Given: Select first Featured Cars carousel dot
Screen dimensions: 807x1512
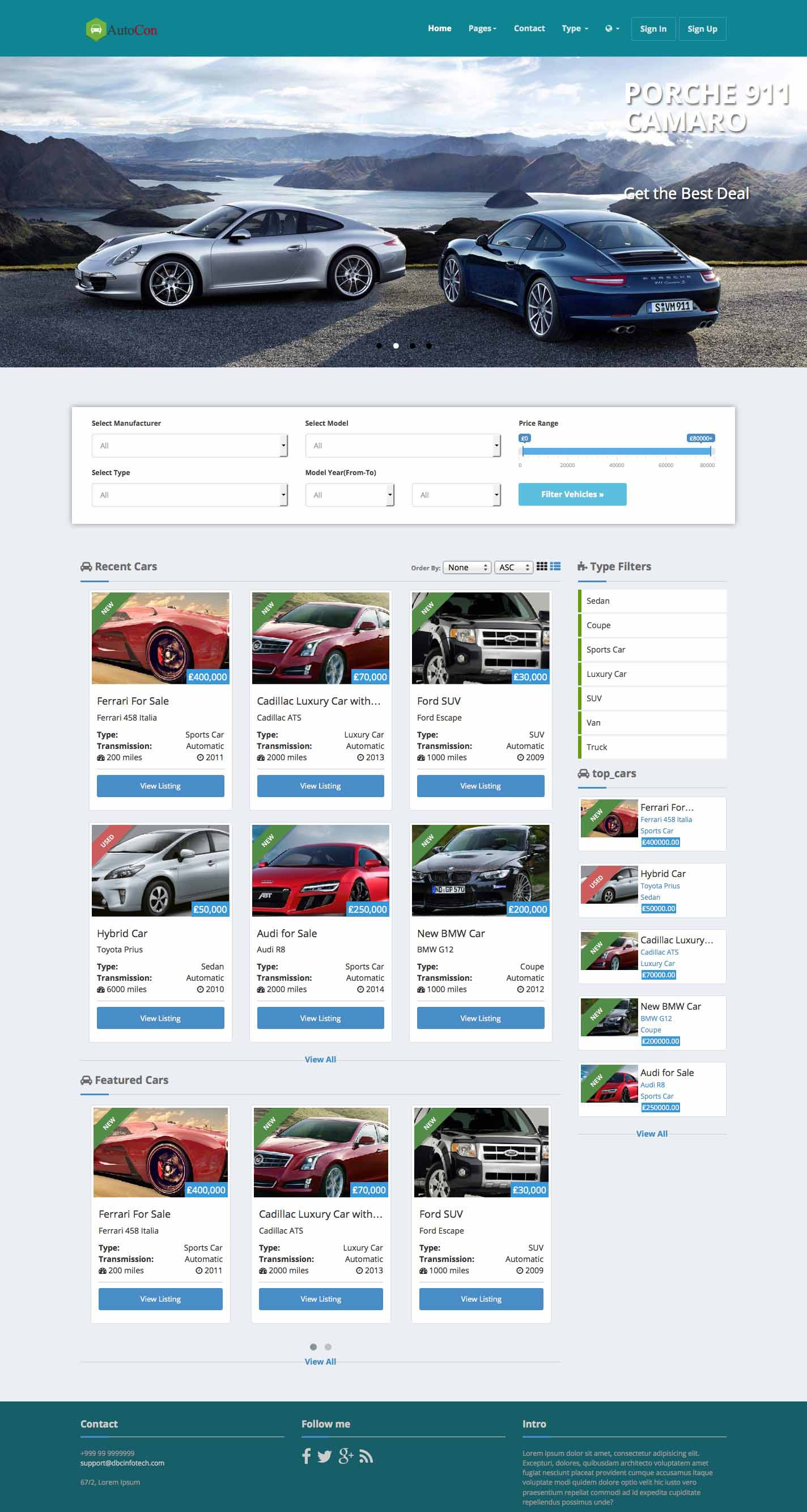Looking at the screenshot, I should [313, 1347].
